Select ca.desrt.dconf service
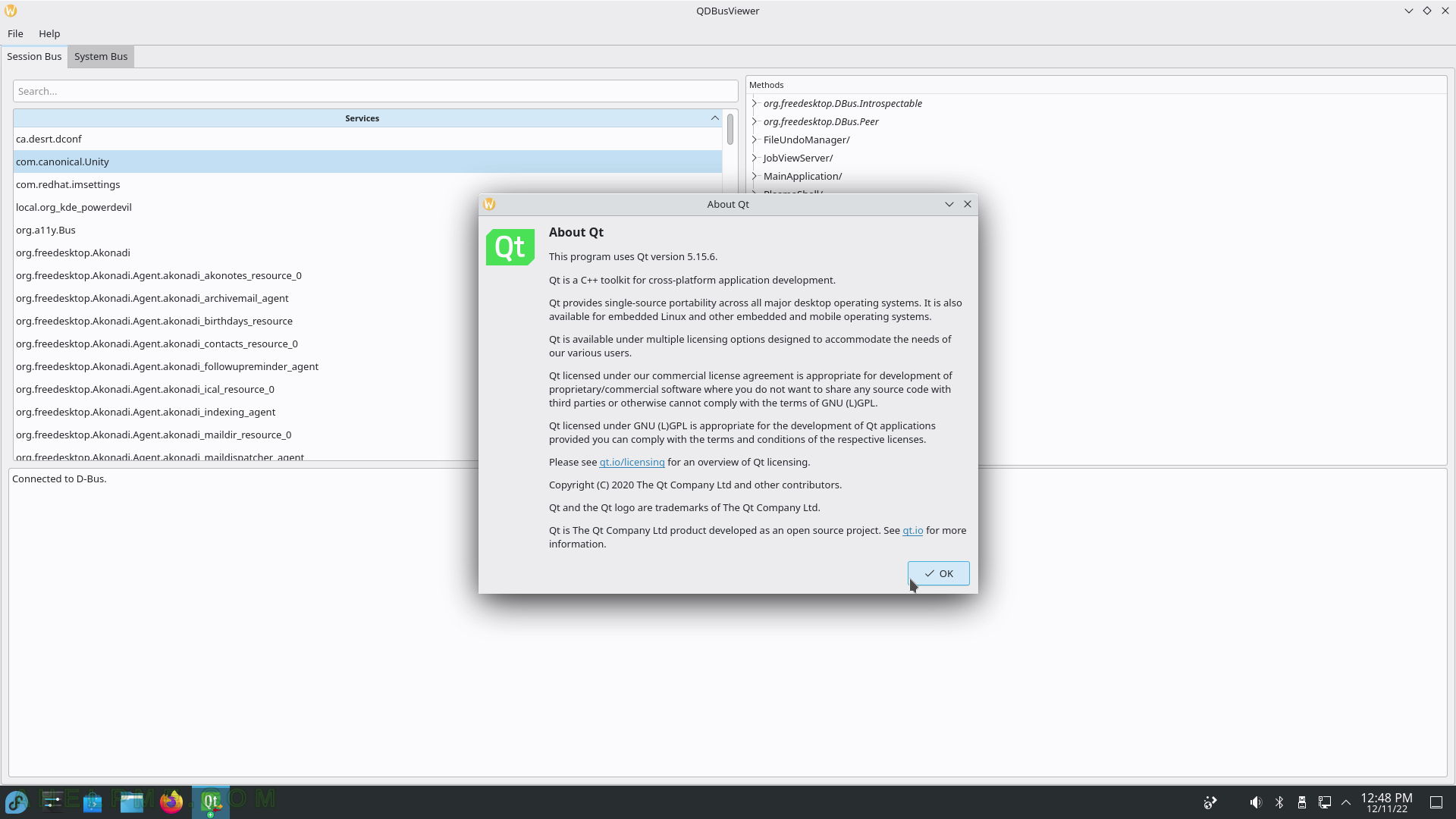The width and height of the screenshot is (1456, 819). [x=368, y=139]
